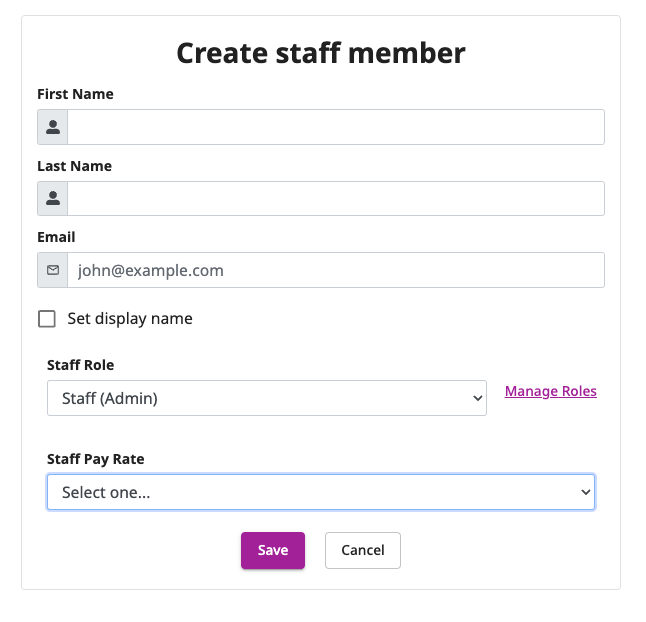646x622 pixels.
Task: Click the "Set display name" label text
Action: 130,319
